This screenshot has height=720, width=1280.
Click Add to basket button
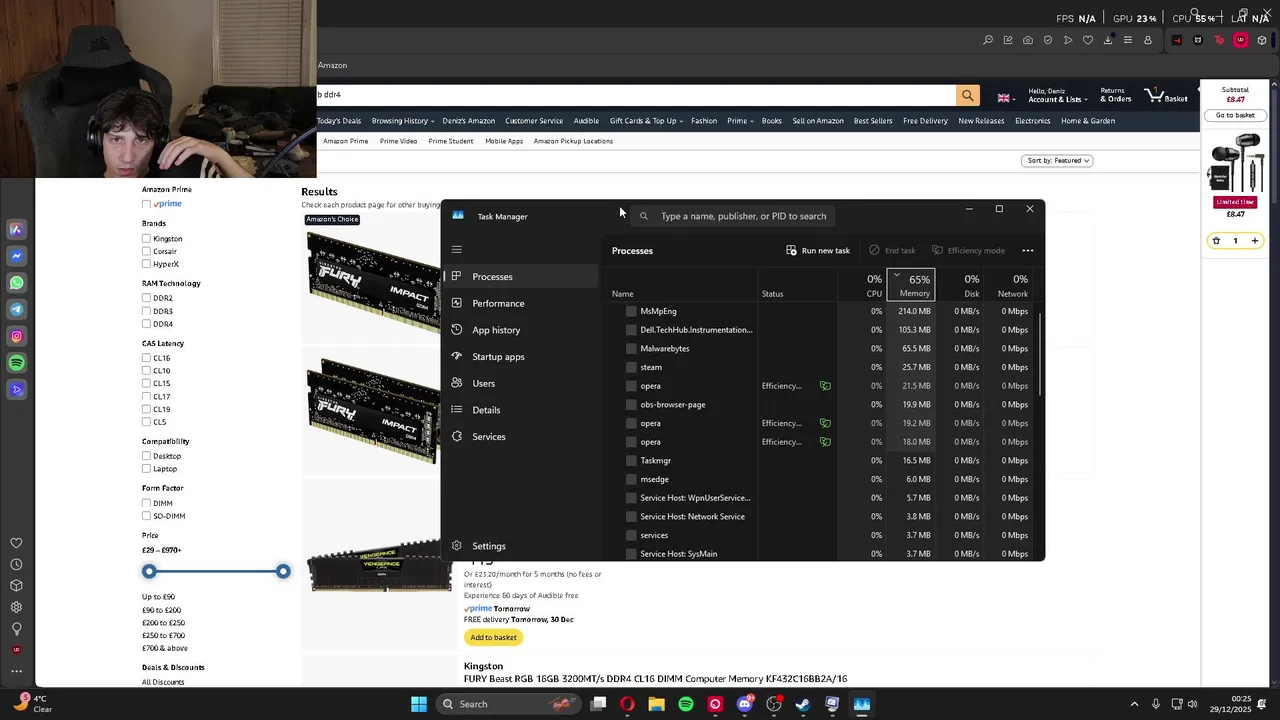[493, 637]
